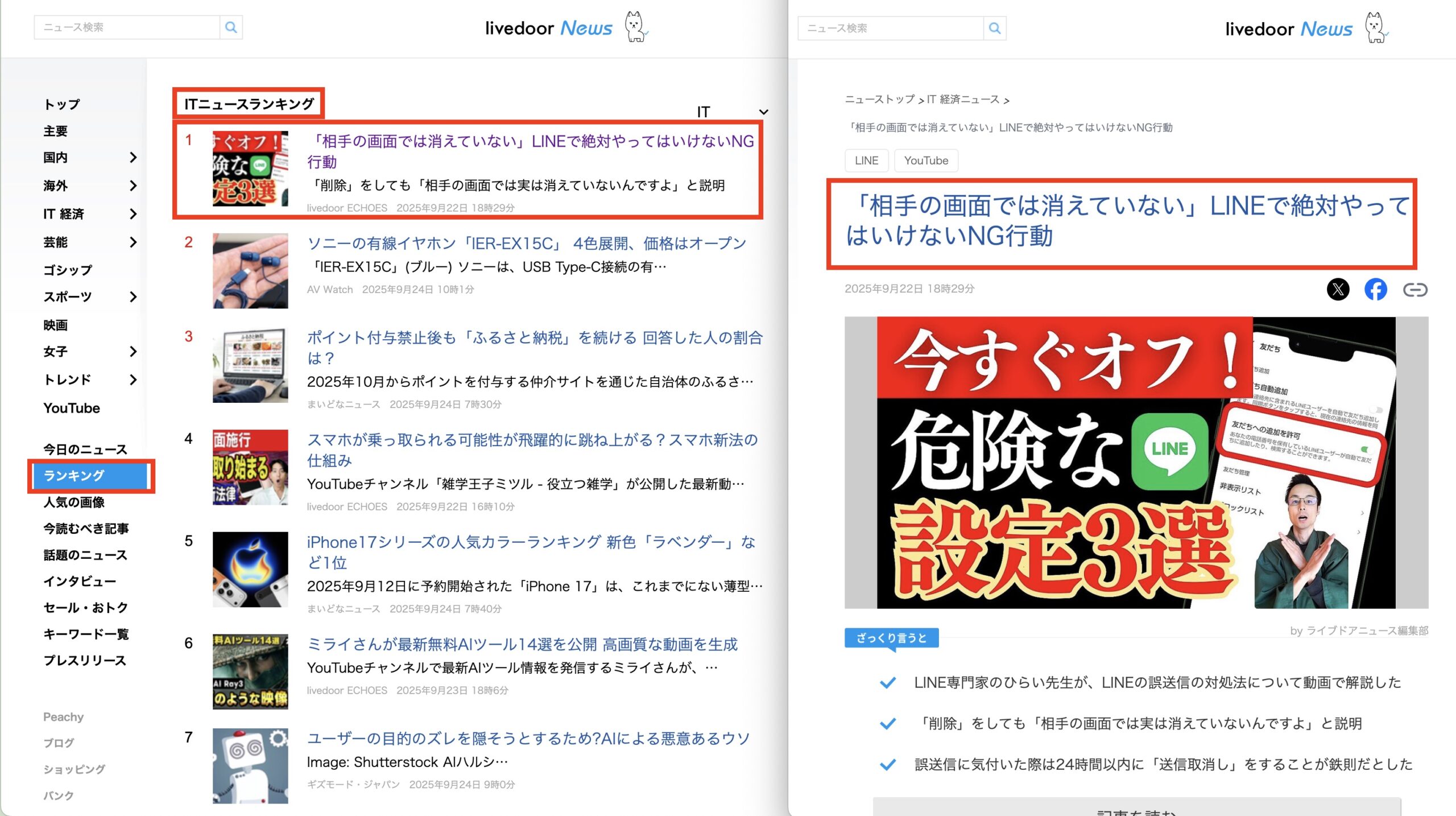Click the livedoor News cat mascot on left

[x=635, y=27]
